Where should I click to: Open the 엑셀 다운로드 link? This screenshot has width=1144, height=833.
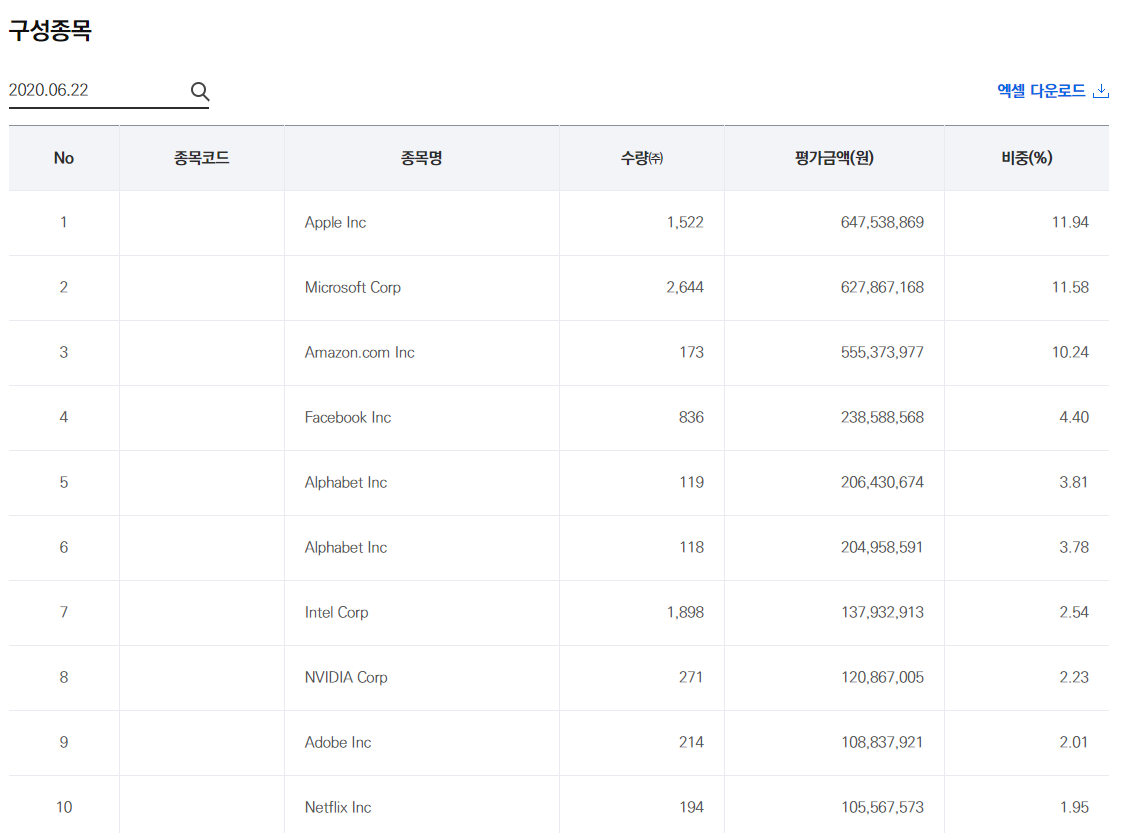pyautogui.click(x=1053, y=91)
